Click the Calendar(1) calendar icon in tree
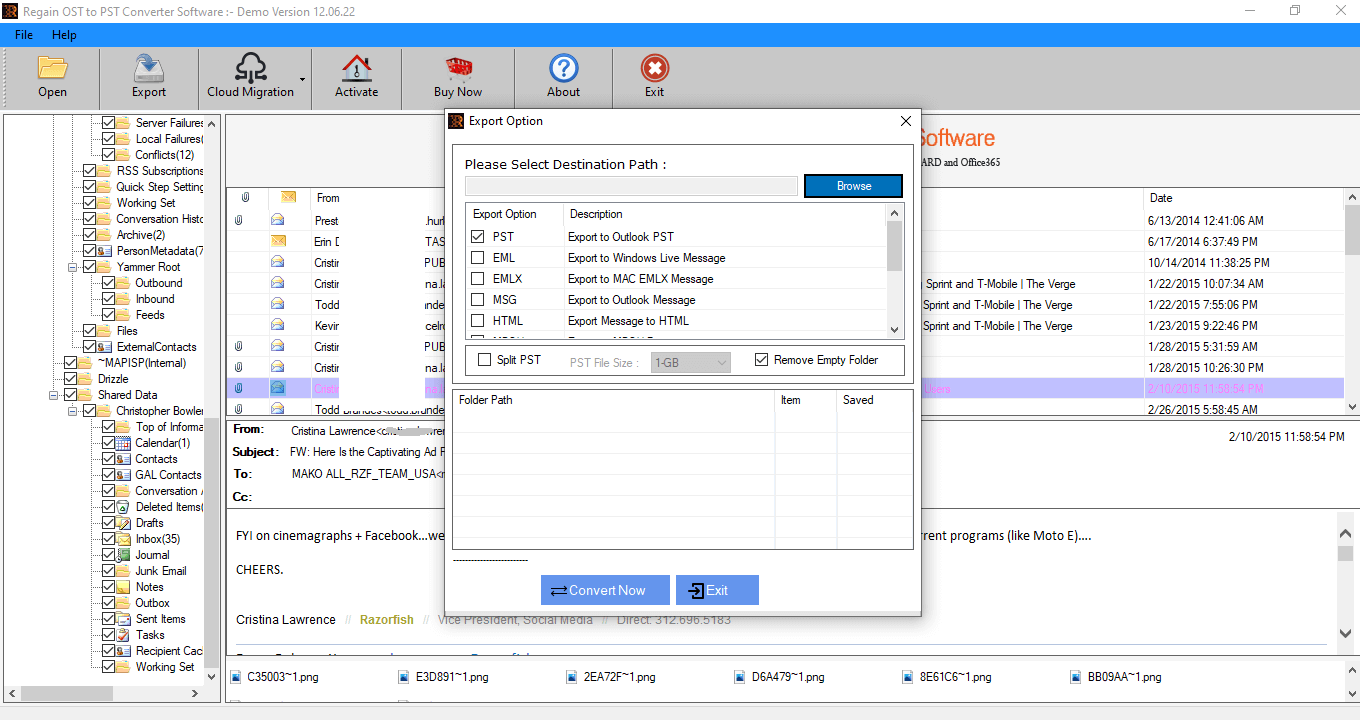1360x720 pixels. (124, 443)
